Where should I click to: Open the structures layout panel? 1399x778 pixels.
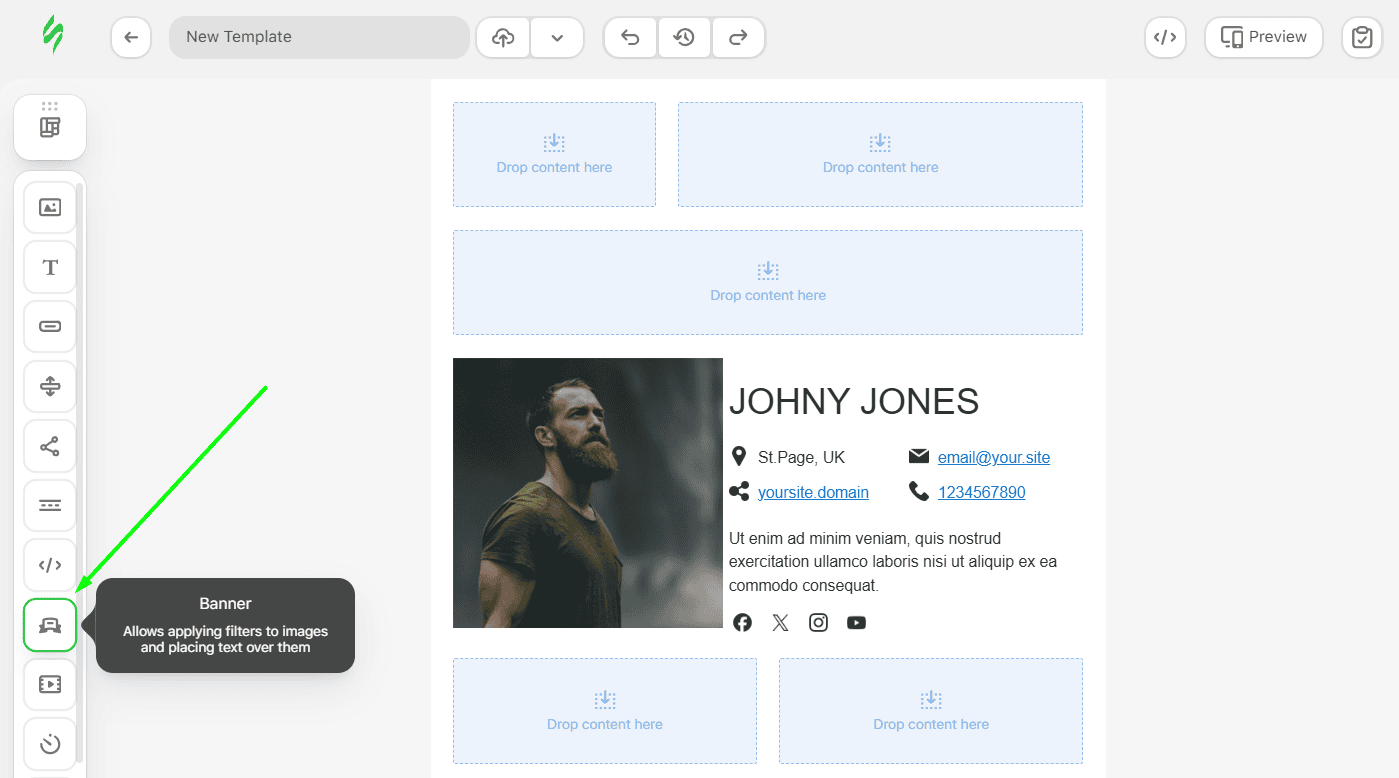50,127
